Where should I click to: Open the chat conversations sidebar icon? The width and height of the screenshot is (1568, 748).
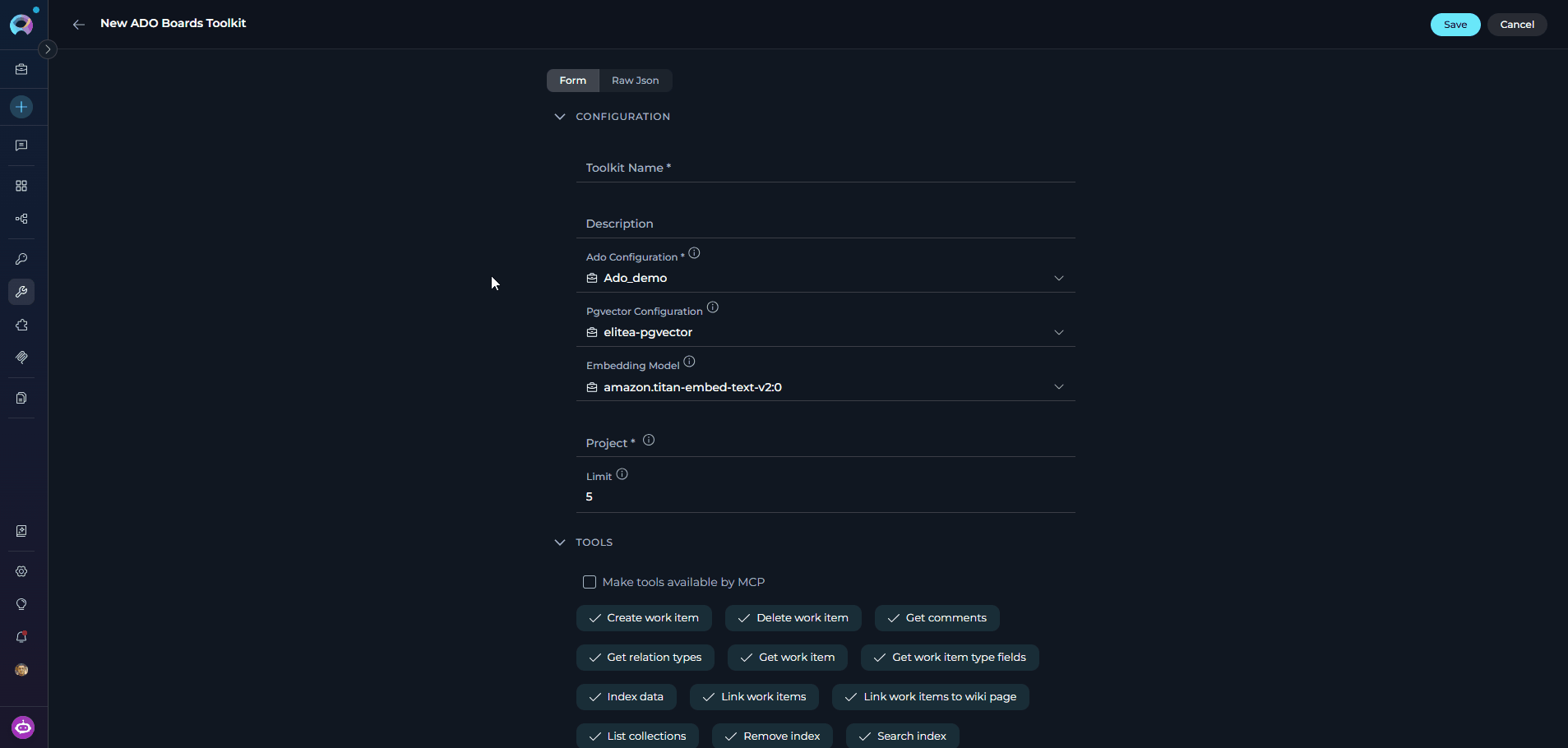[x=21, y=145]
